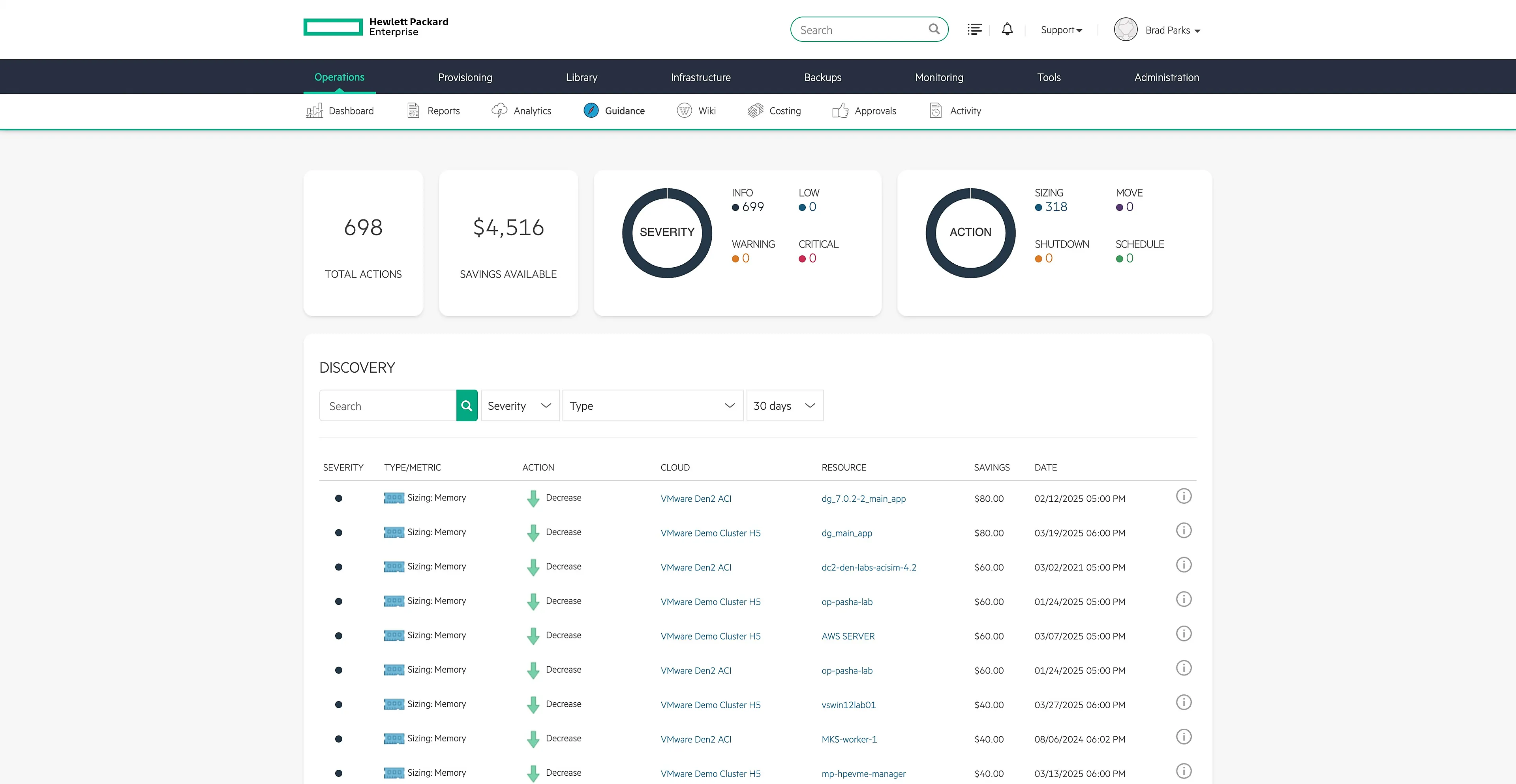Click the Discovery search input field

pos(388,405)
